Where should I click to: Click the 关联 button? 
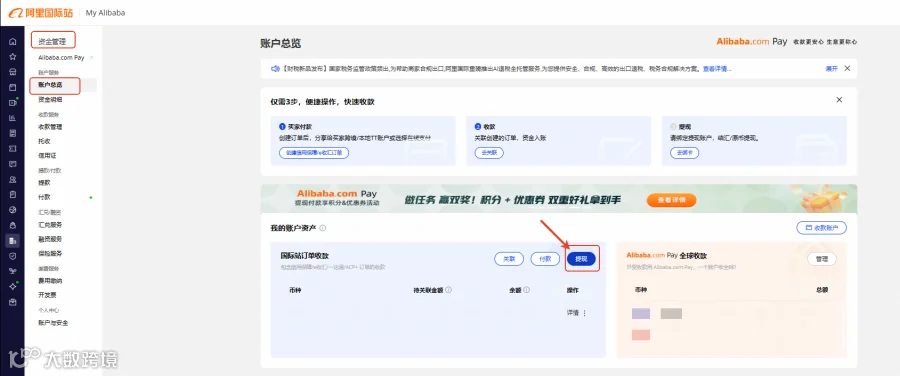click(x=509, y=259)
